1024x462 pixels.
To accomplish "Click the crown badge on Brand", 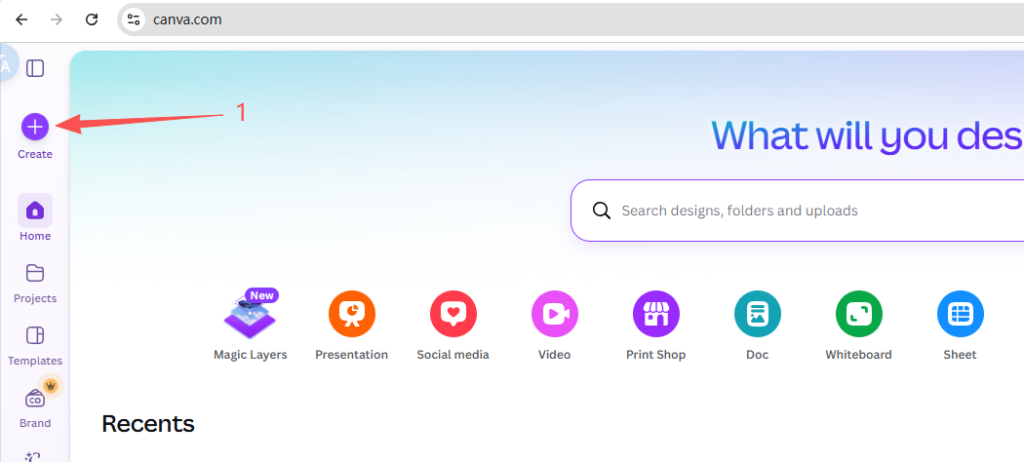I will coord(51,386).
